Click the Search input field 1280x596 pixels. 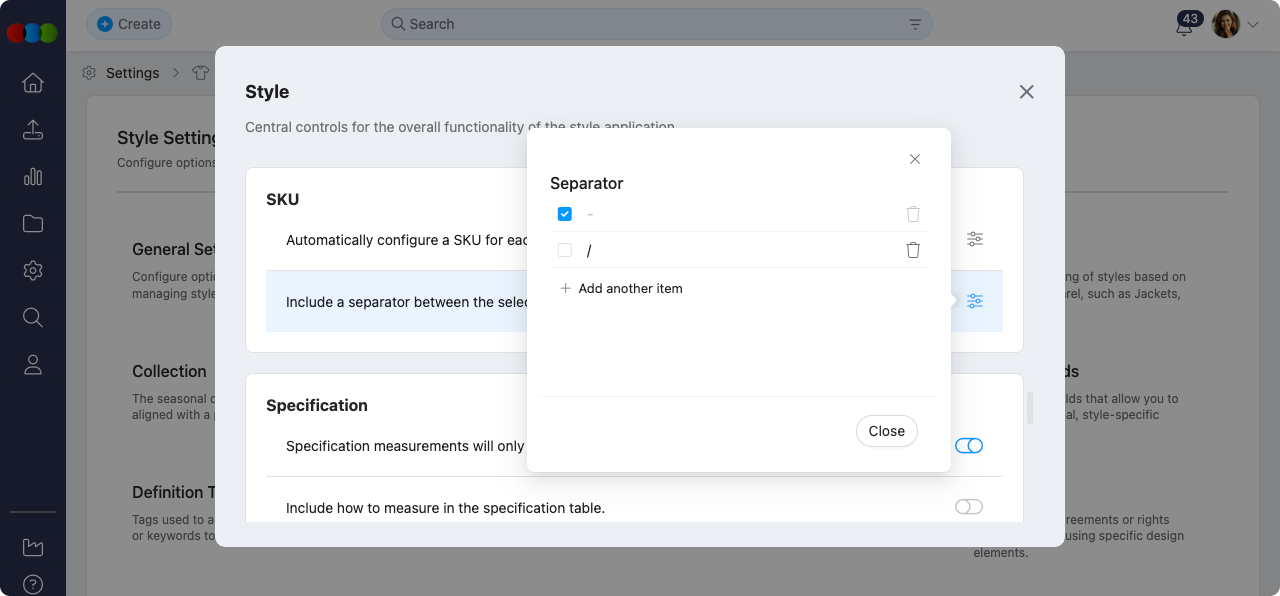pyautogui.click(x=650, y=24)
